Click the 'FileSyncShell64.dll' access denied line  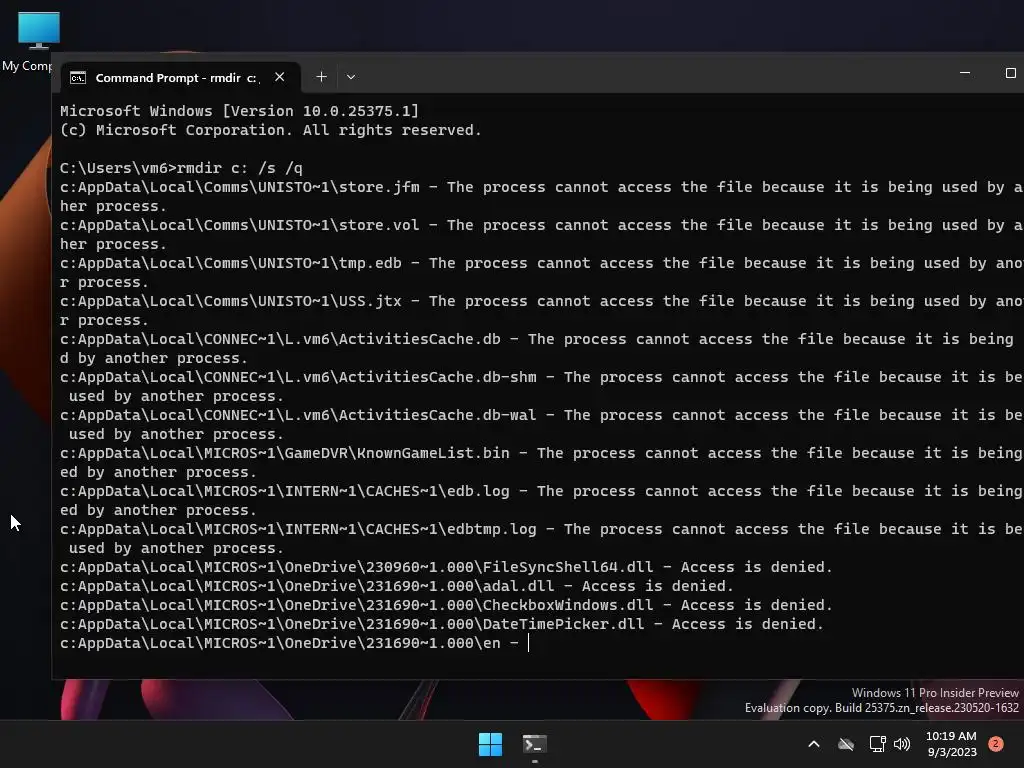pyautogui.click(x=447, y=567)
